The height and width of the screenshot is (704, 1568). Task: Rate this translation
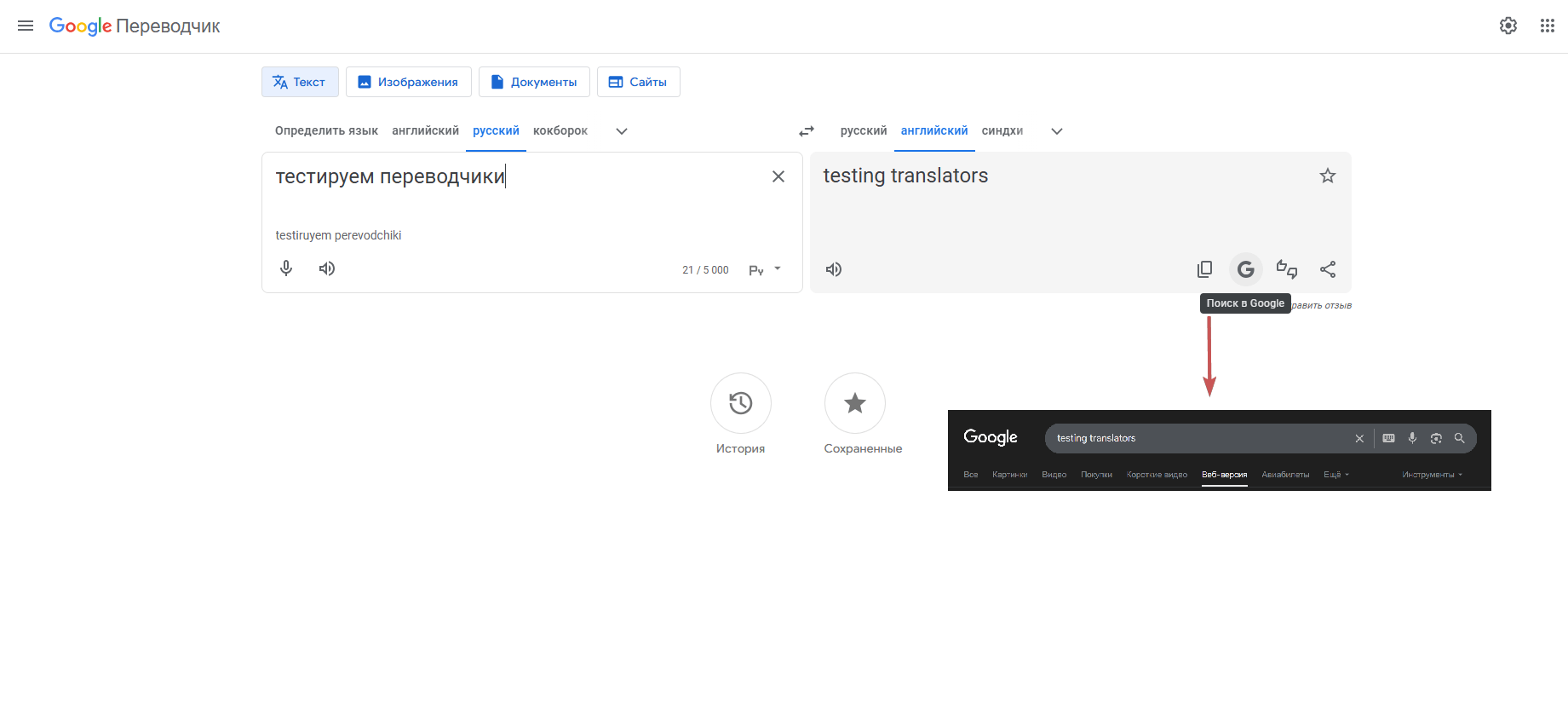(x=1287, y=269)
